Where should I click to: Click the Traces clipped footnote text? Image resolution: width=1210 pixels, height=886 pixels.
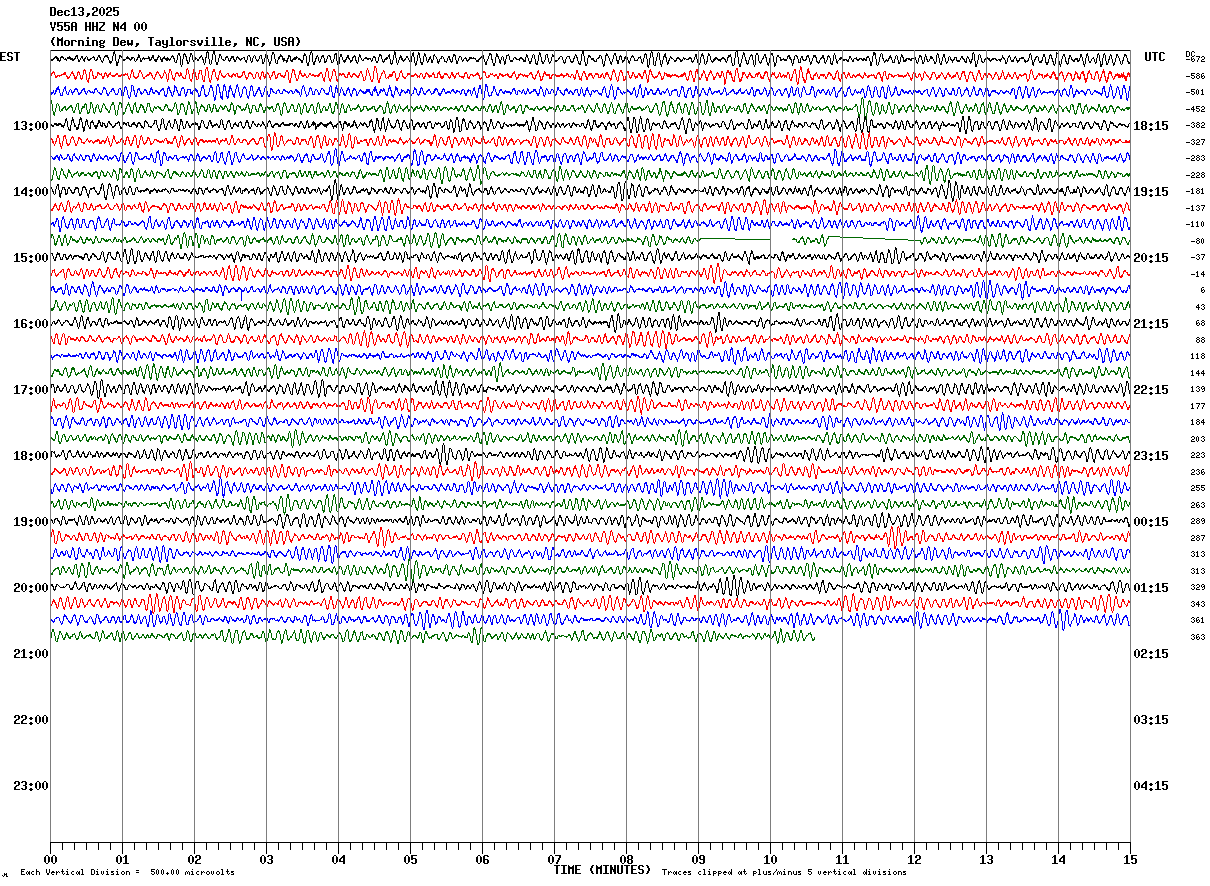pyautogui.click(x=784, y=873)
